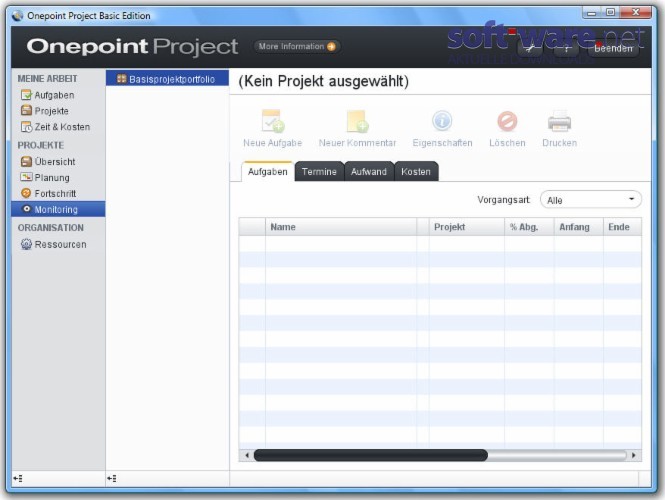Switch to the Aufwand tab
The image size is (665, 500).
[369, 172]
